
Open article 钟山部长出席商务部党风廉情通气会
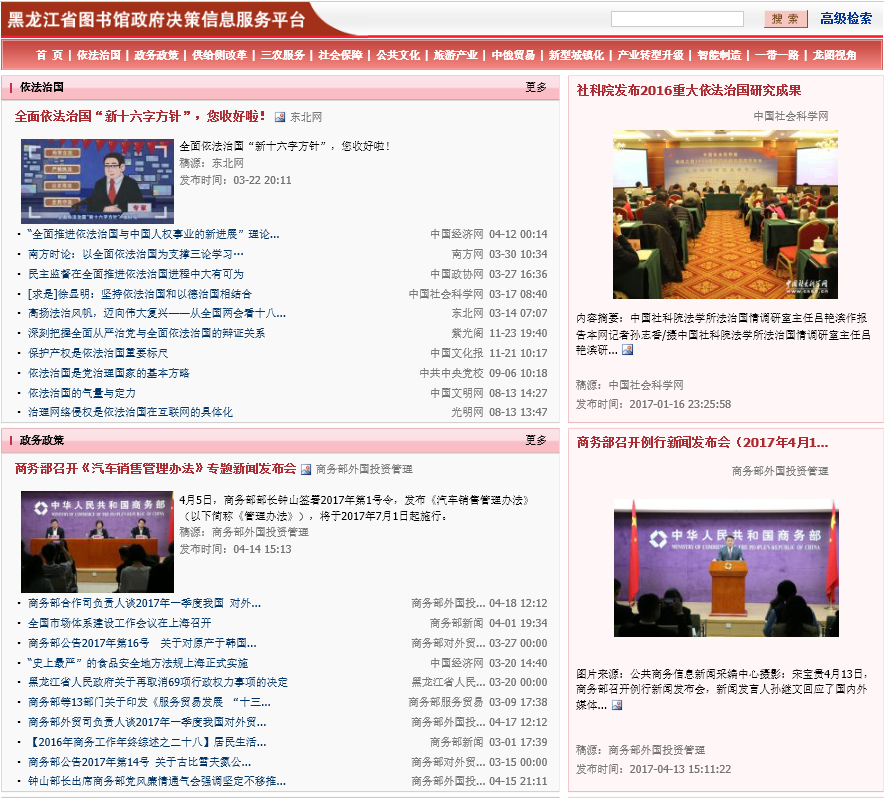[157, 782]
